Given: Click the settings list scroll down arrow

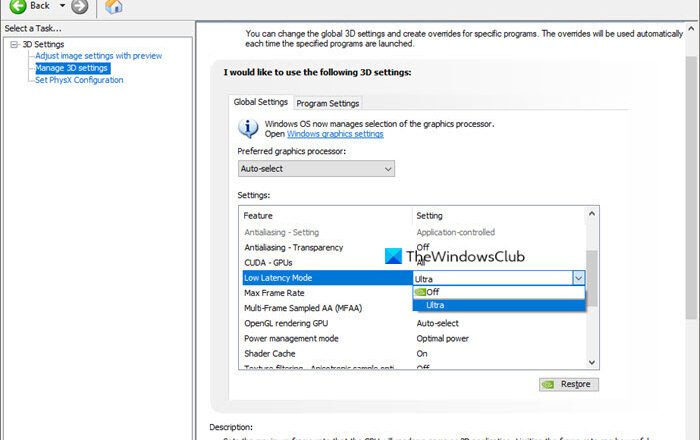Looking at the screenshot, I should tap(592, 362).
